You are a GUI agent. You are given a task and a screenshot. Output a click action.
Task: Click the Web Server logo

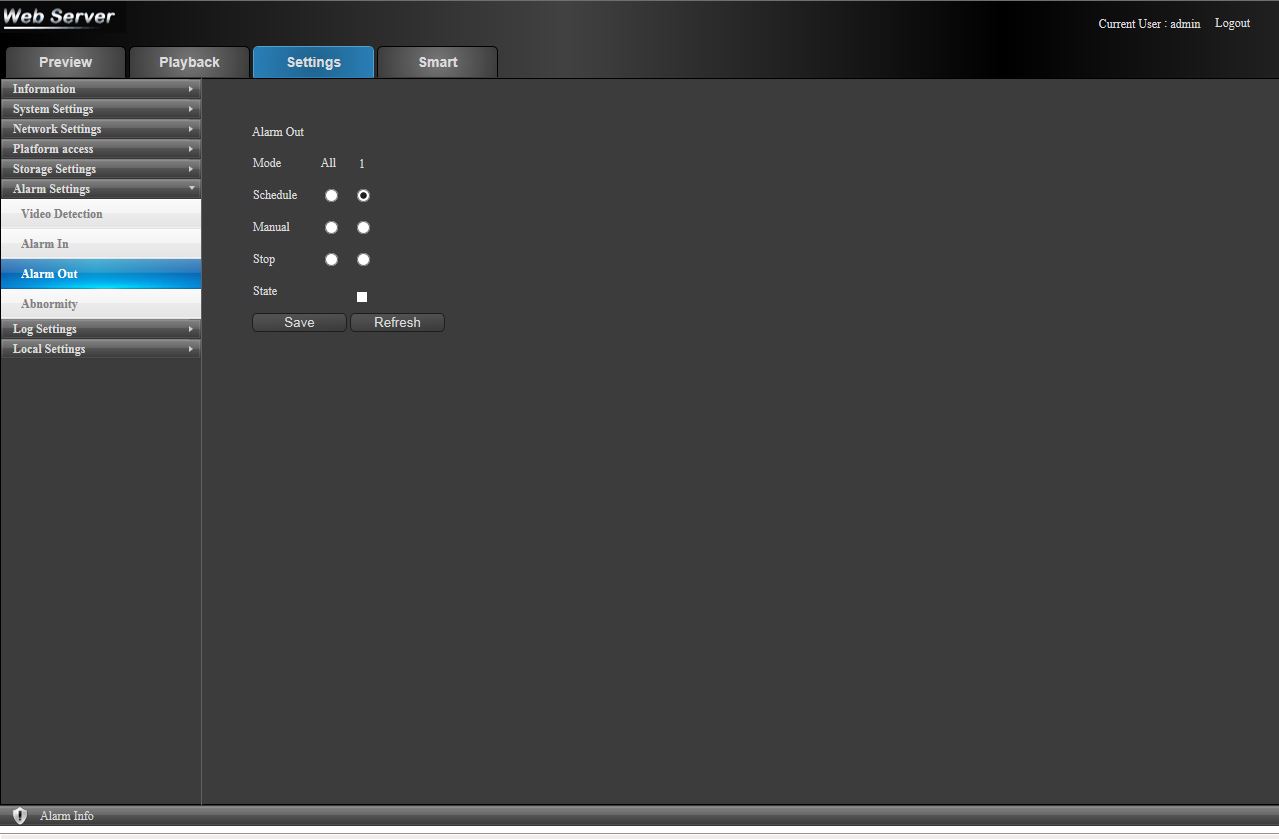click(60, 17)
